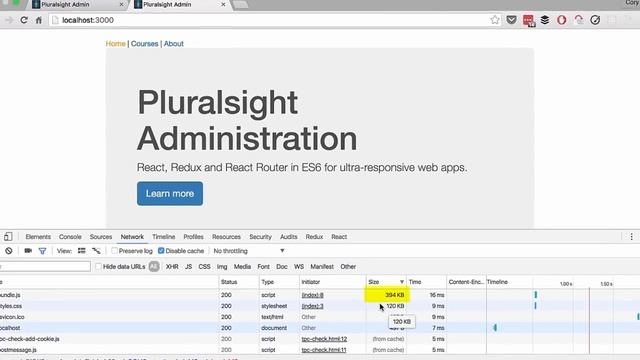Open the Security tab

point(260,237)
